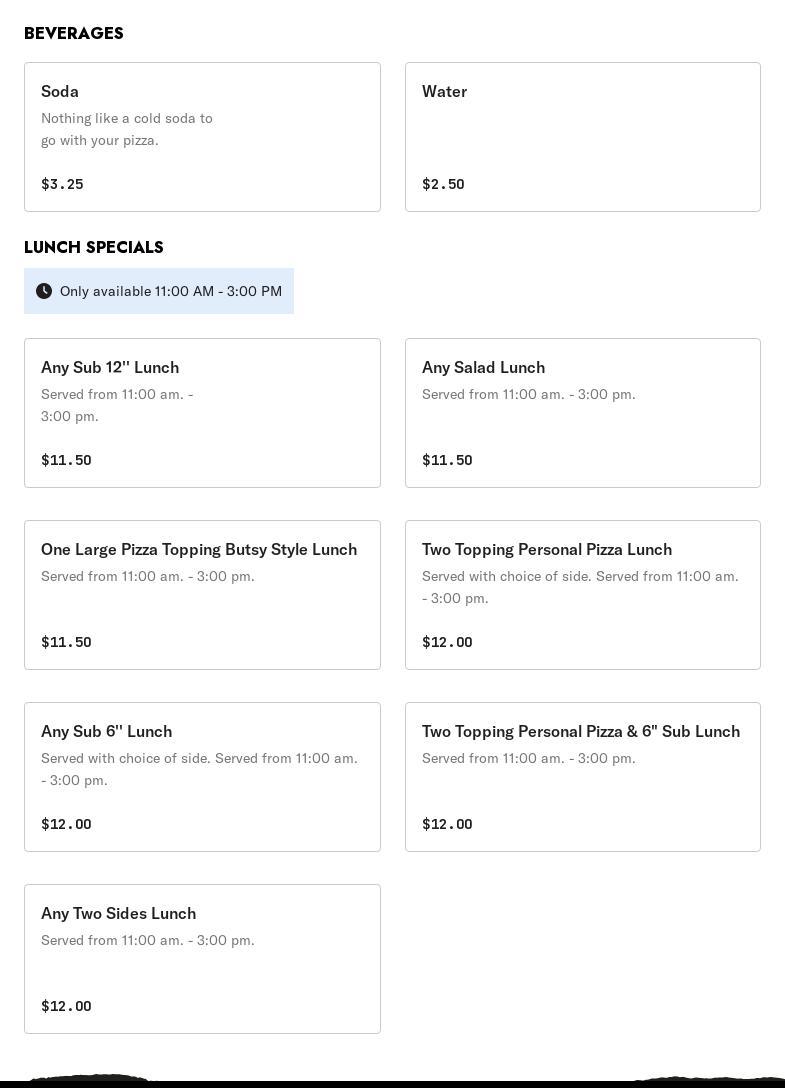Click the Any Salad Lunch $11.50 price

click(447, 460)
